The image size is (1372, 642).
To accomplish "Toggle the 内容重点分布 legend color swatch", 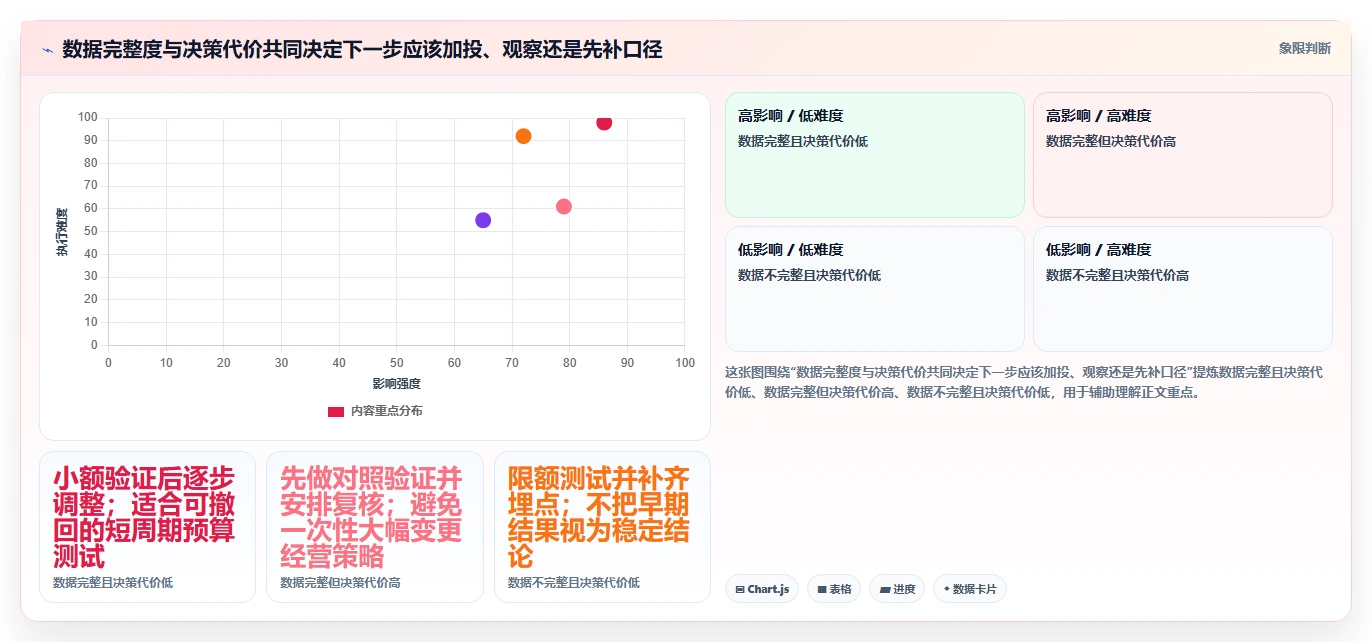I will click(x=336, y=411).
